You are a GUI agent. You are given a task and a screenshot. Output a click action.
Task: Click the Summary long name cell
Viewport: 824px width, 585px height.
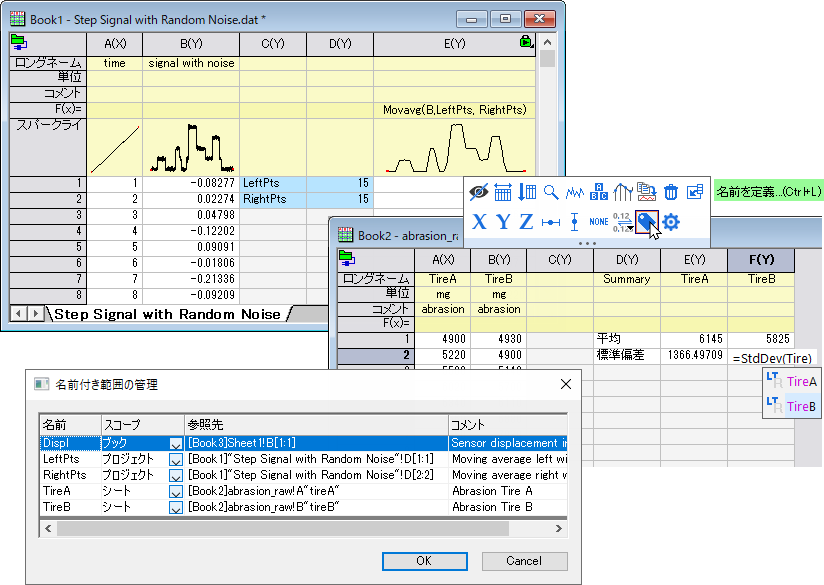tap(627, 279)
